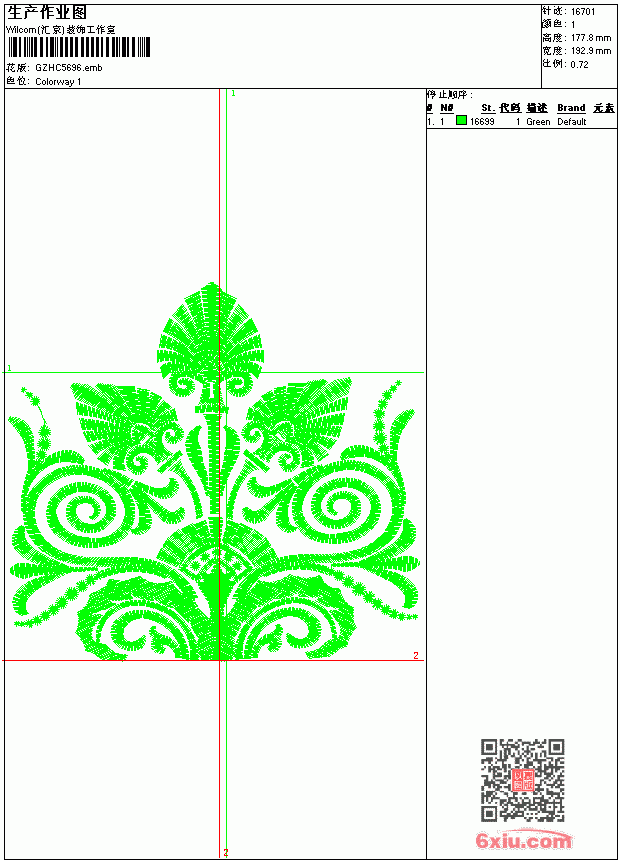620x860 pixels.
Task: Click the St. column header
Action: 488,108
